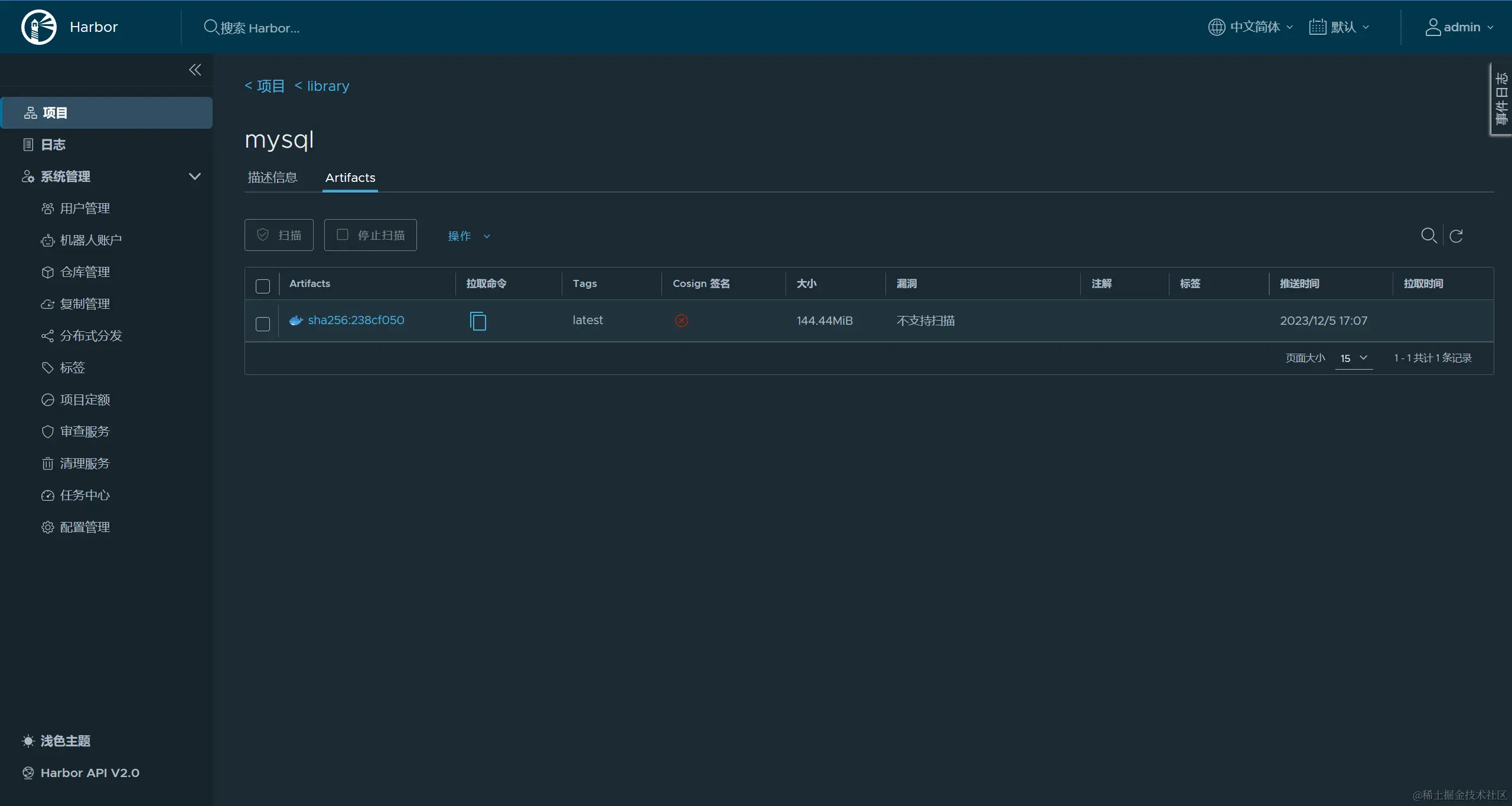
Task: Click the 标签 column header in the table
Action: pos(1190,283)
